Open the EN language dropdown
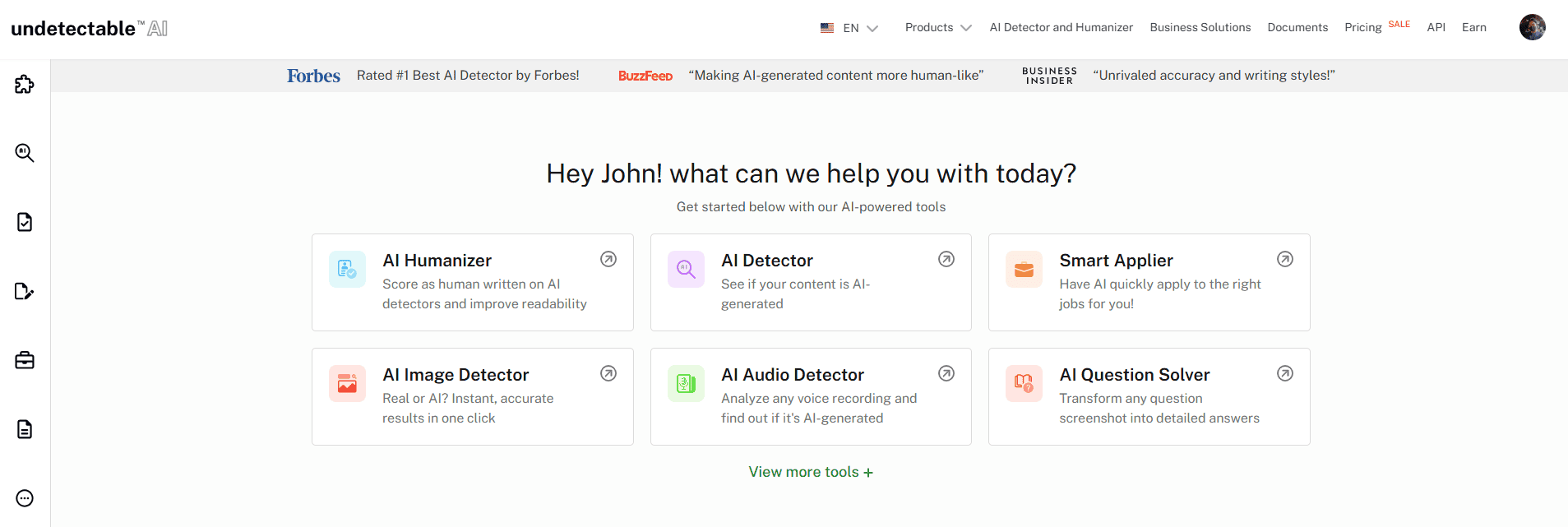1568x527 pixels. tap(849, 28)
